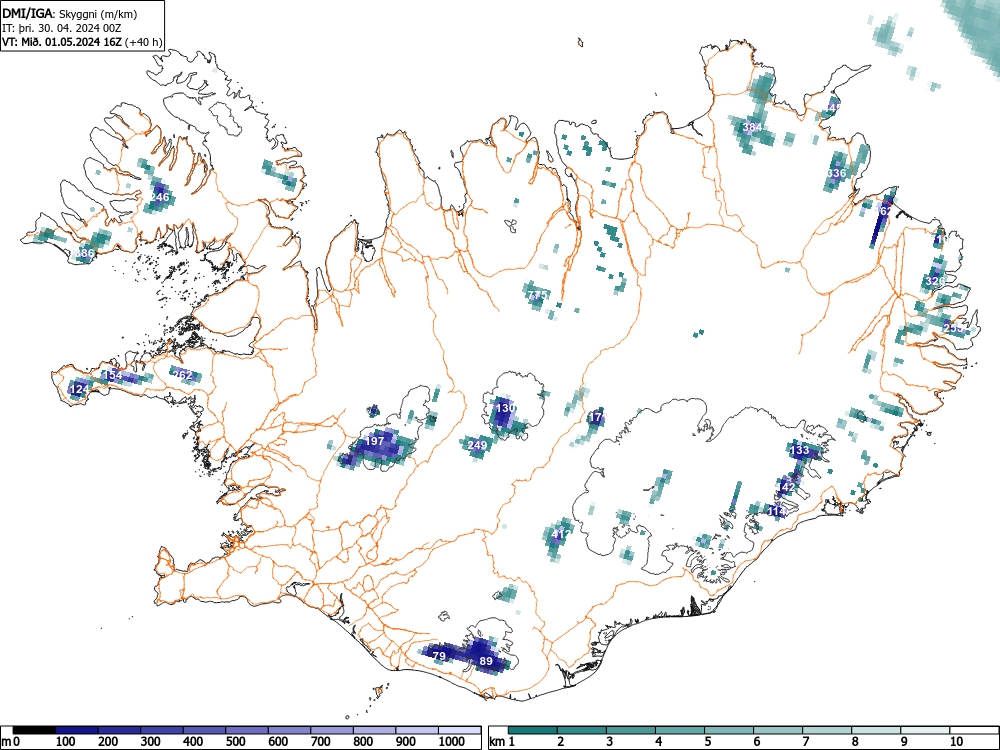Click the '10' tick on the kilometre scale
Image resolution: width=1000 pixels, height=750 pixels.
956,741
